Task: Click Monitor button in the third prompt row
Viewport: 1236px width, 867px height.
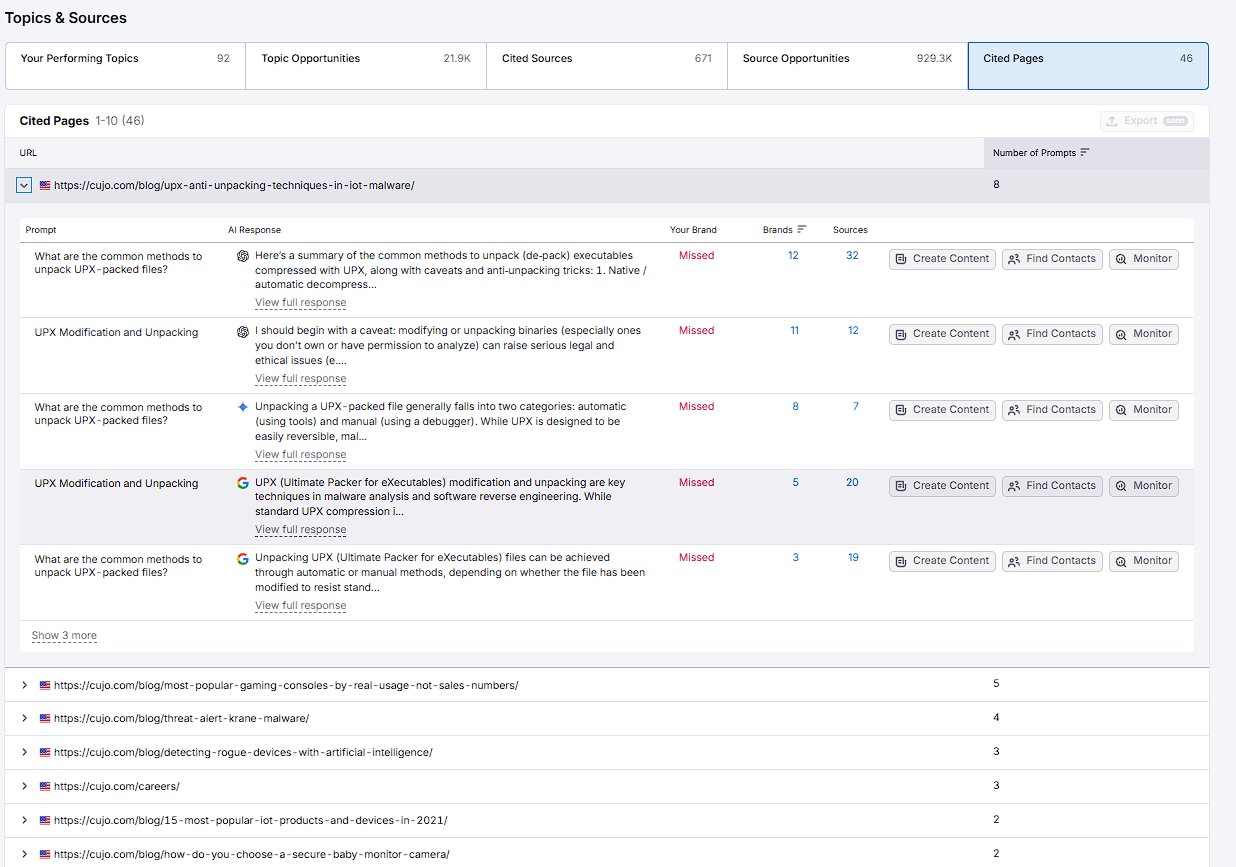Action: (1143, 410)
